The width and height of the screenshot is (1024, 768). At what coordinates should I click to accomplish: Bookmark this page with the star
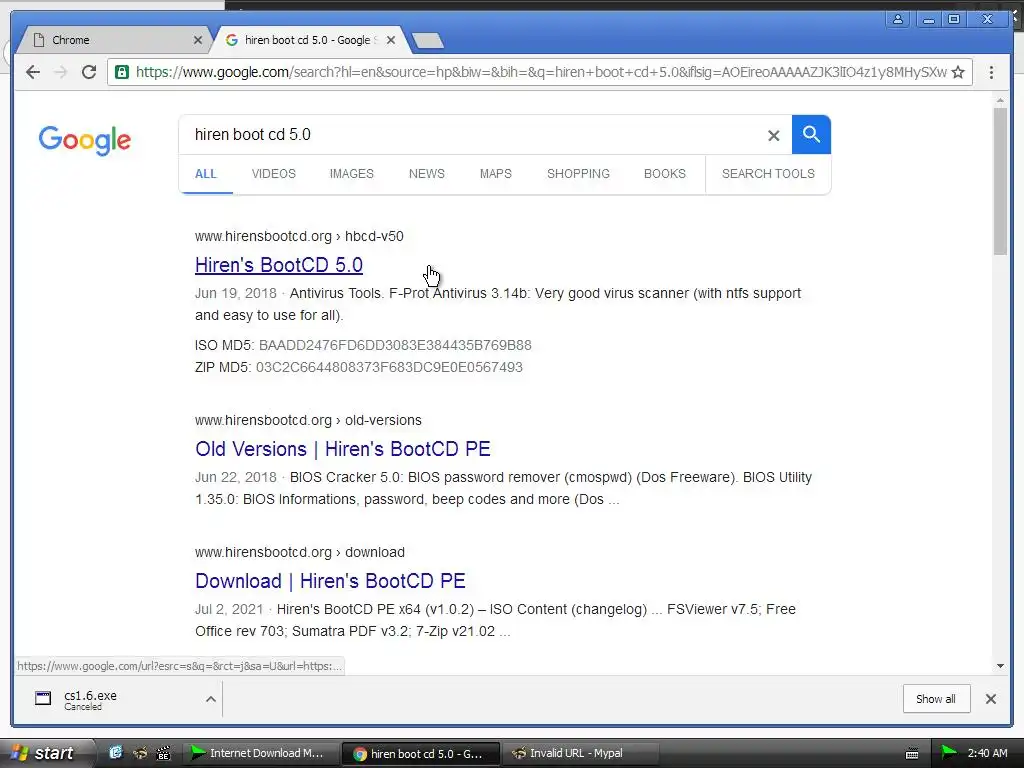pos(958,72)
